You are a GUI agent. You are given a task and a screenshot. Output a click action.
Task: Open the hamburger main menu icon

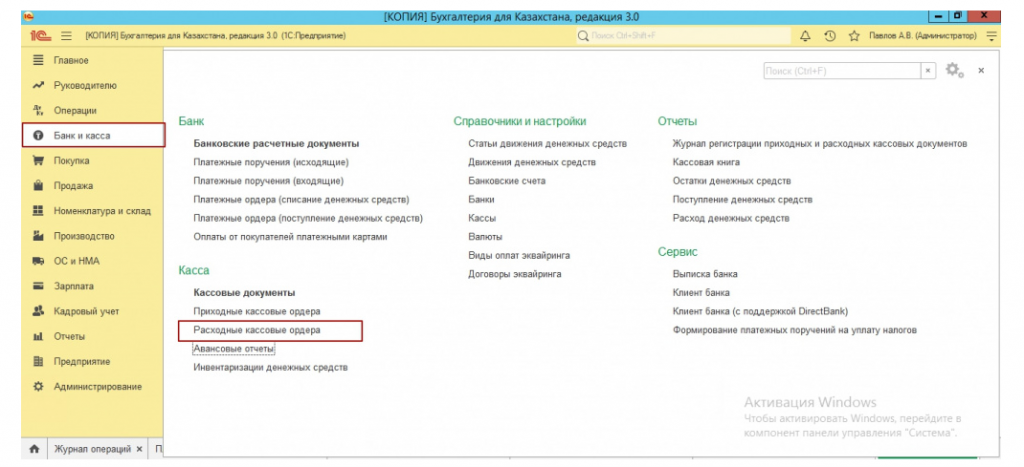pyautogui.click(x=67, y=36)
